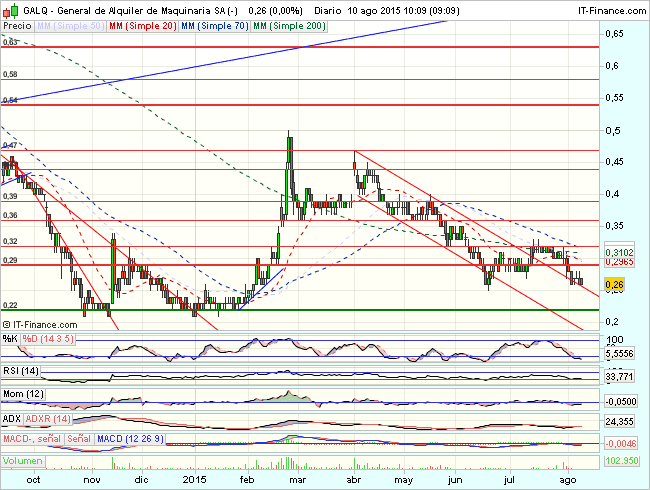Click the current price tag 0,26
This screenshot has width=650, height=490.
(615, 284)
